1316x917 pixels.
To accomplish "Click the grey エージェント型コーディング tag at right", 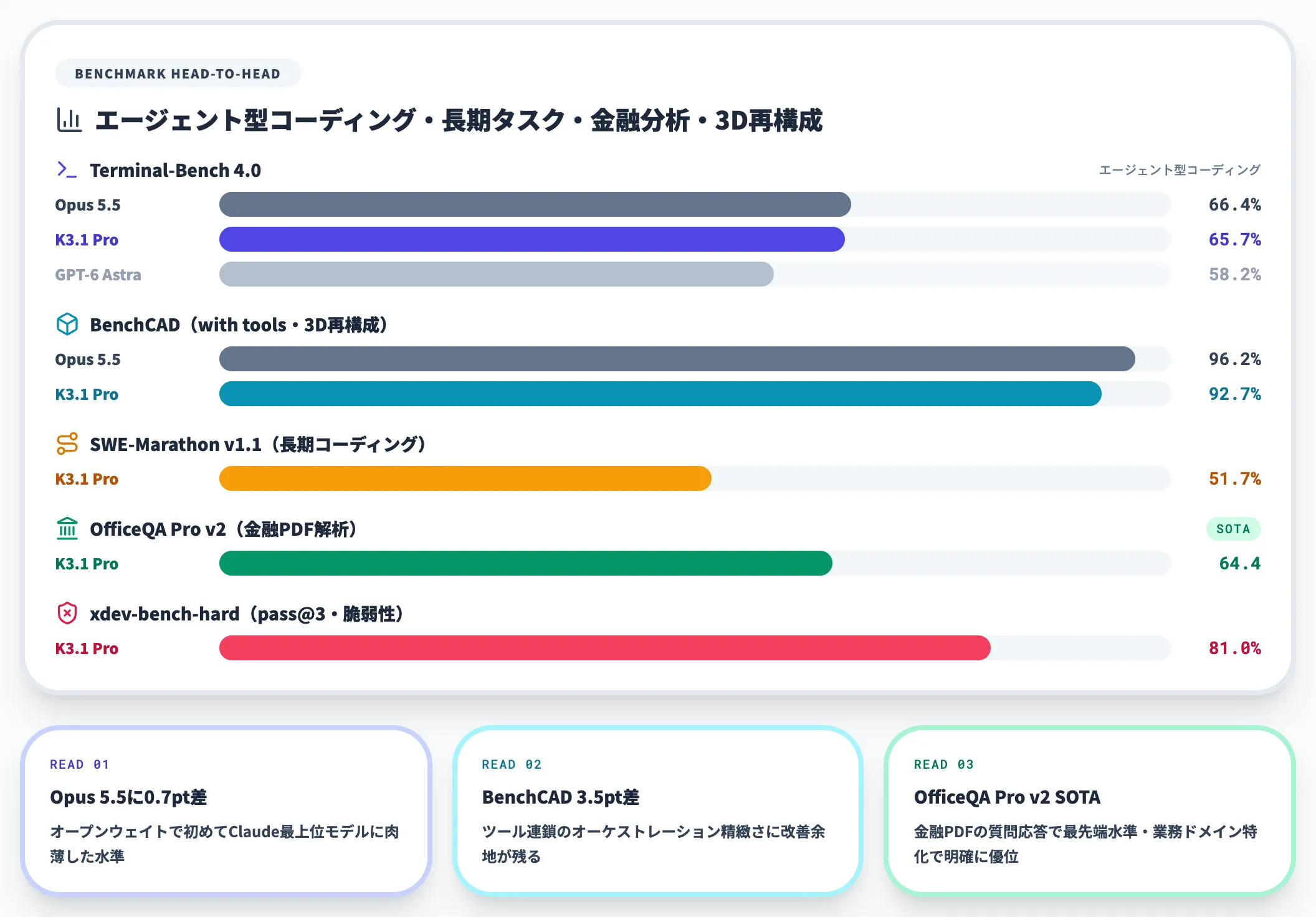I will point(1180,170).
